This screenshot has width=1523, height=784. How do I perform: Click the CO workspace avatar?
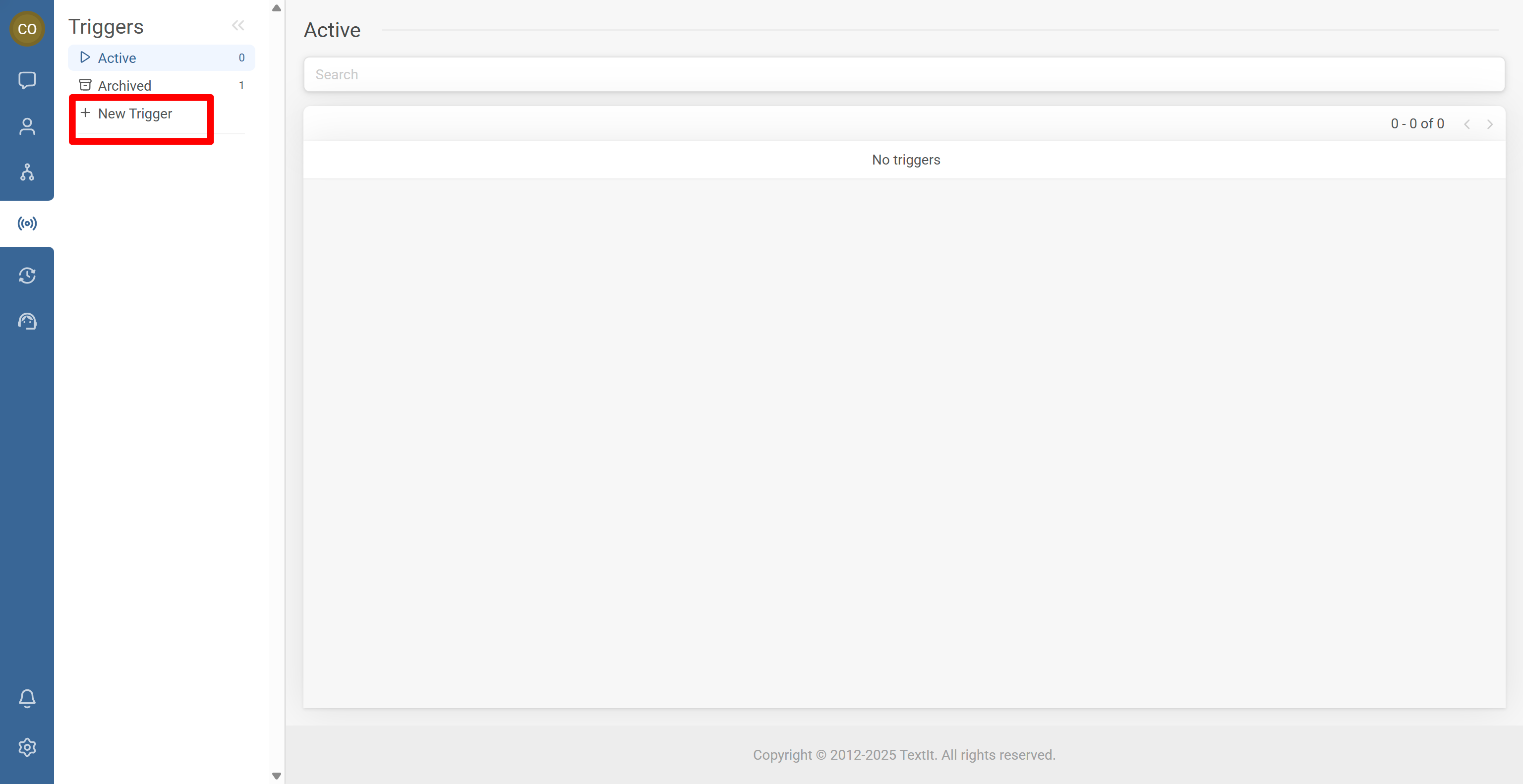27,28
